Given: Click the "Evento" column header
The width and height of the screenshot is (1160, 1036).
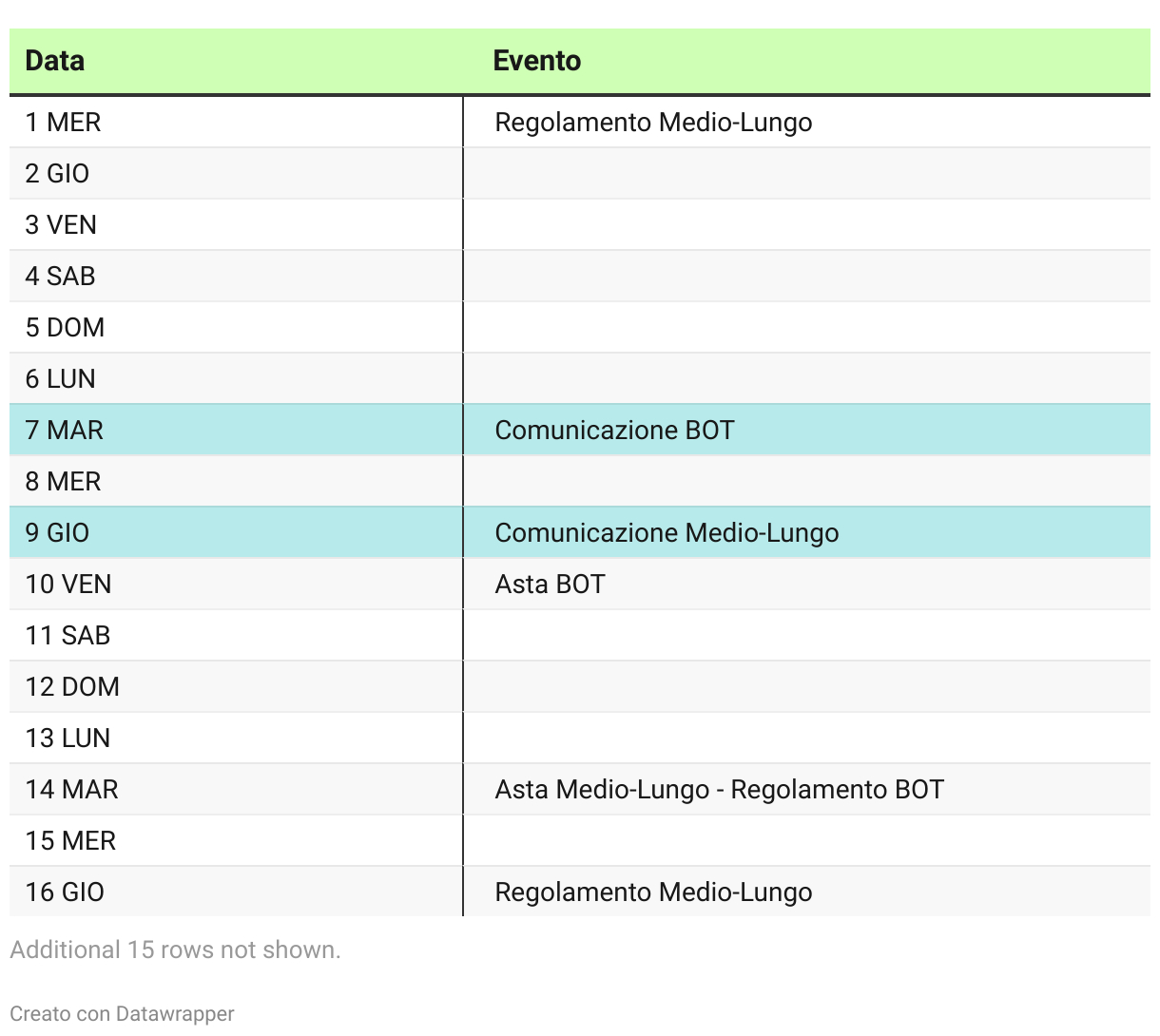Looking at the screenshot, I should [537, 61].
